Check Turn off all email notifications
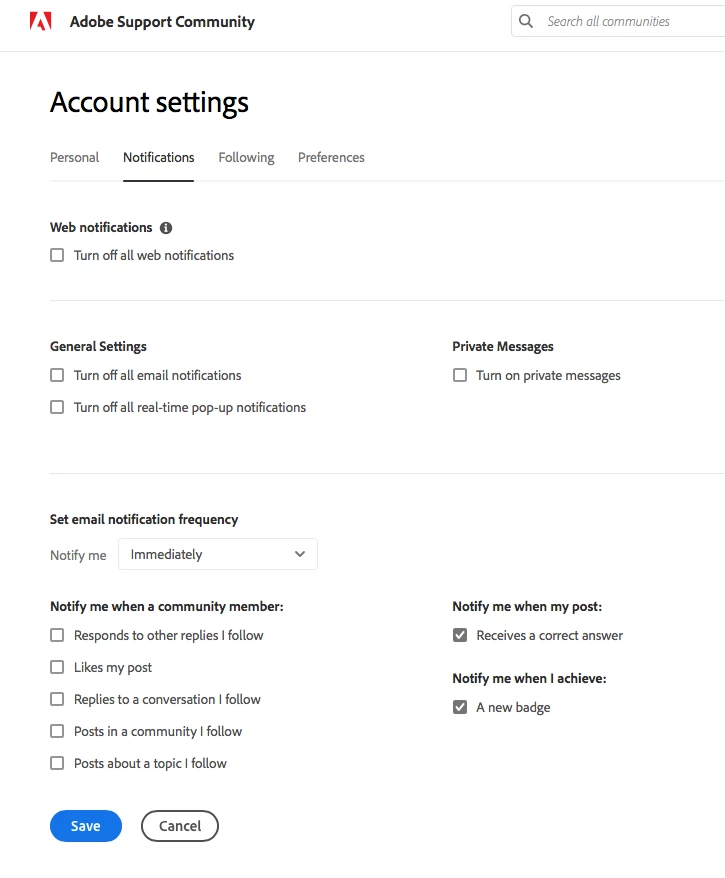The width and height of the screenshot is (725, 878). pos(57,375)
